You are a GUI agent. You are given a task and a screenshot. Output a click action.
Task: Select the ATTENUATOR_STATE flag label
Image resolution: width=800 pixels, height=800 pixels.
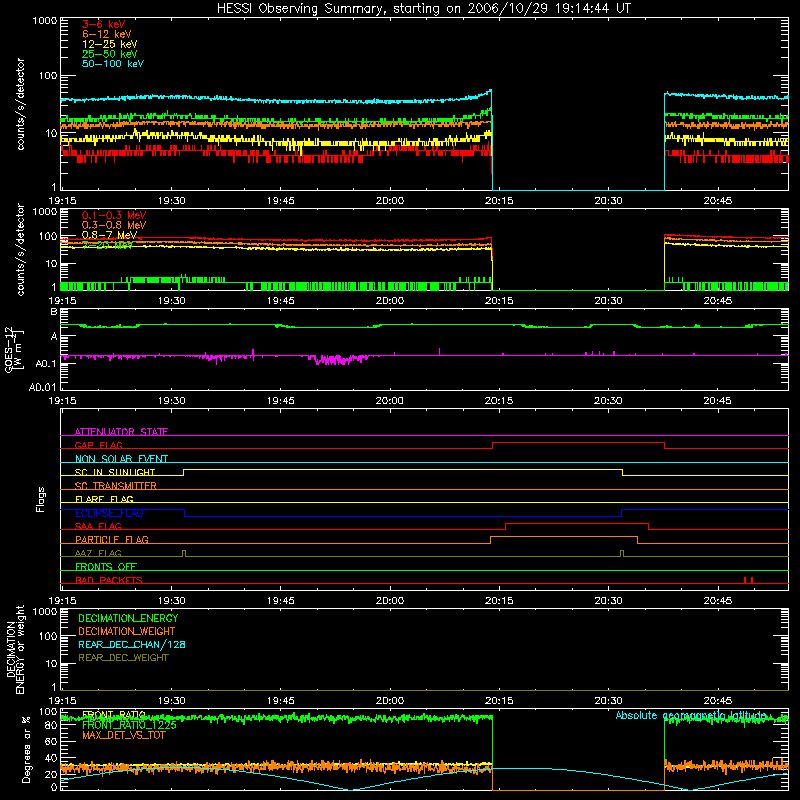click(121, 432)
